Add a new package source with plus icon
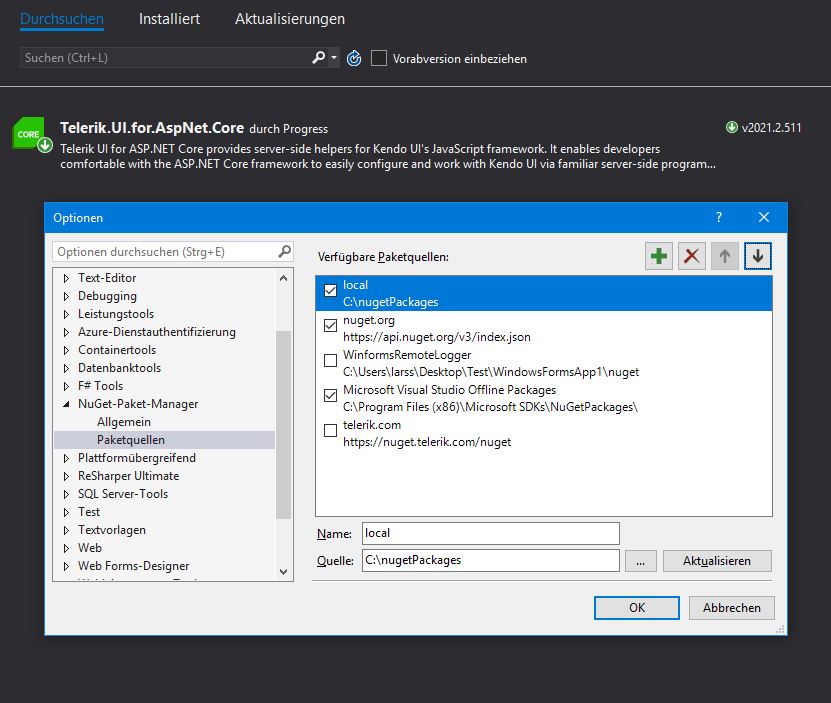Image resolution: width=831 pixels, height=703 pixels. tap(659, 256)
